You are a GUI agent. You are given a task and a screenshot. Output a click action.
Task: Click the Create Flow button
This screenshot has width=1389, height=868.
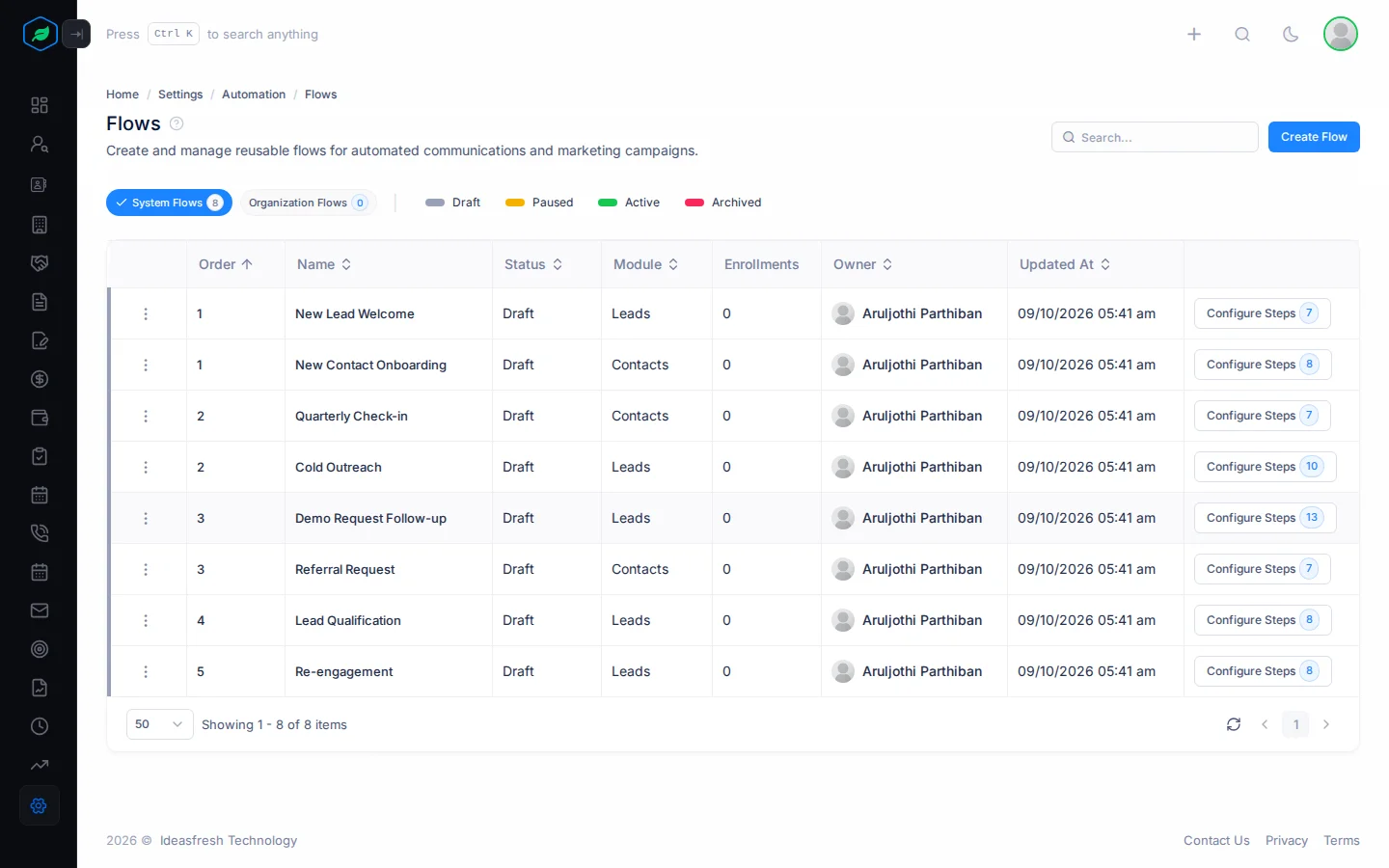[1314, 137]
